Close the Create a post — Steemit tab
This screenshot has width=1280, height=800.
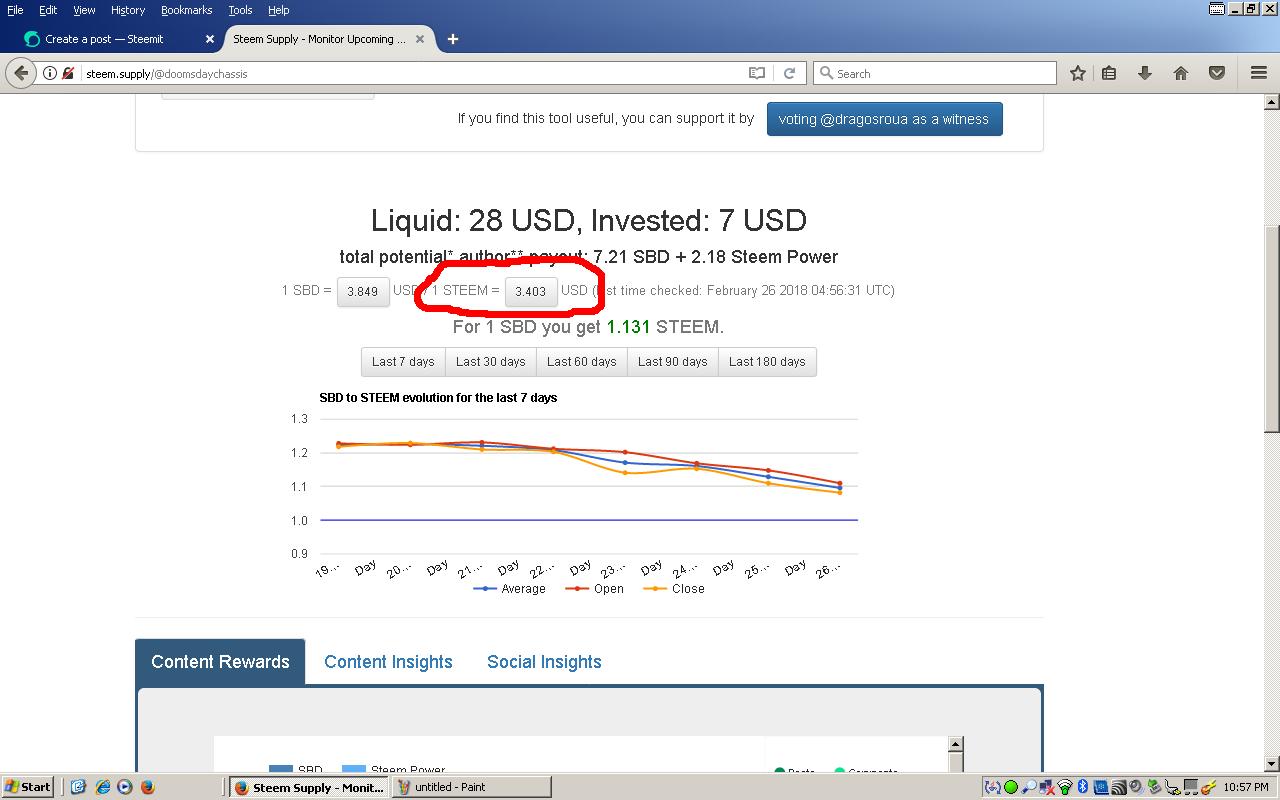(210, 39)
